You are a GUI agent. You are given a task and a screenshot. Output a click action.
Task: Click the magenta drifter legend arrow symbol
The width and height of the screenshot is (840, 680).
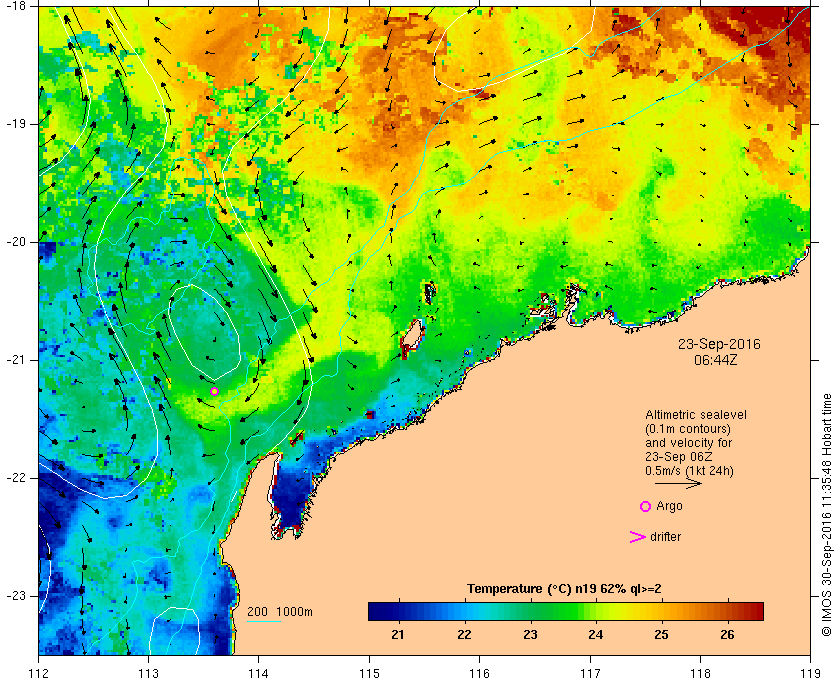point(637,537)
